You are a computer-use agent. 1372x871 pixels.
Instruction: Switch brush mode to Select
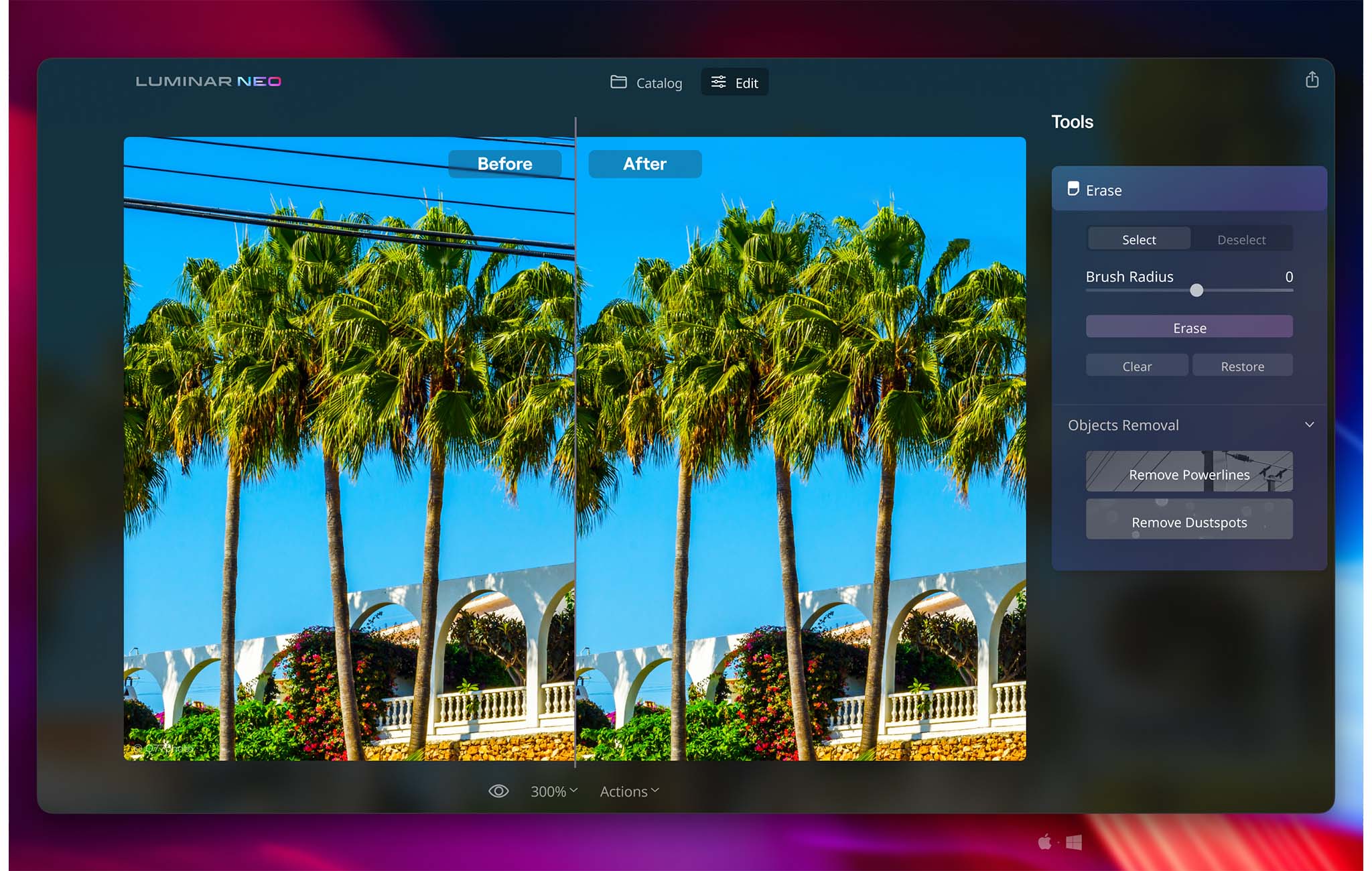[x=1138, y=239]
